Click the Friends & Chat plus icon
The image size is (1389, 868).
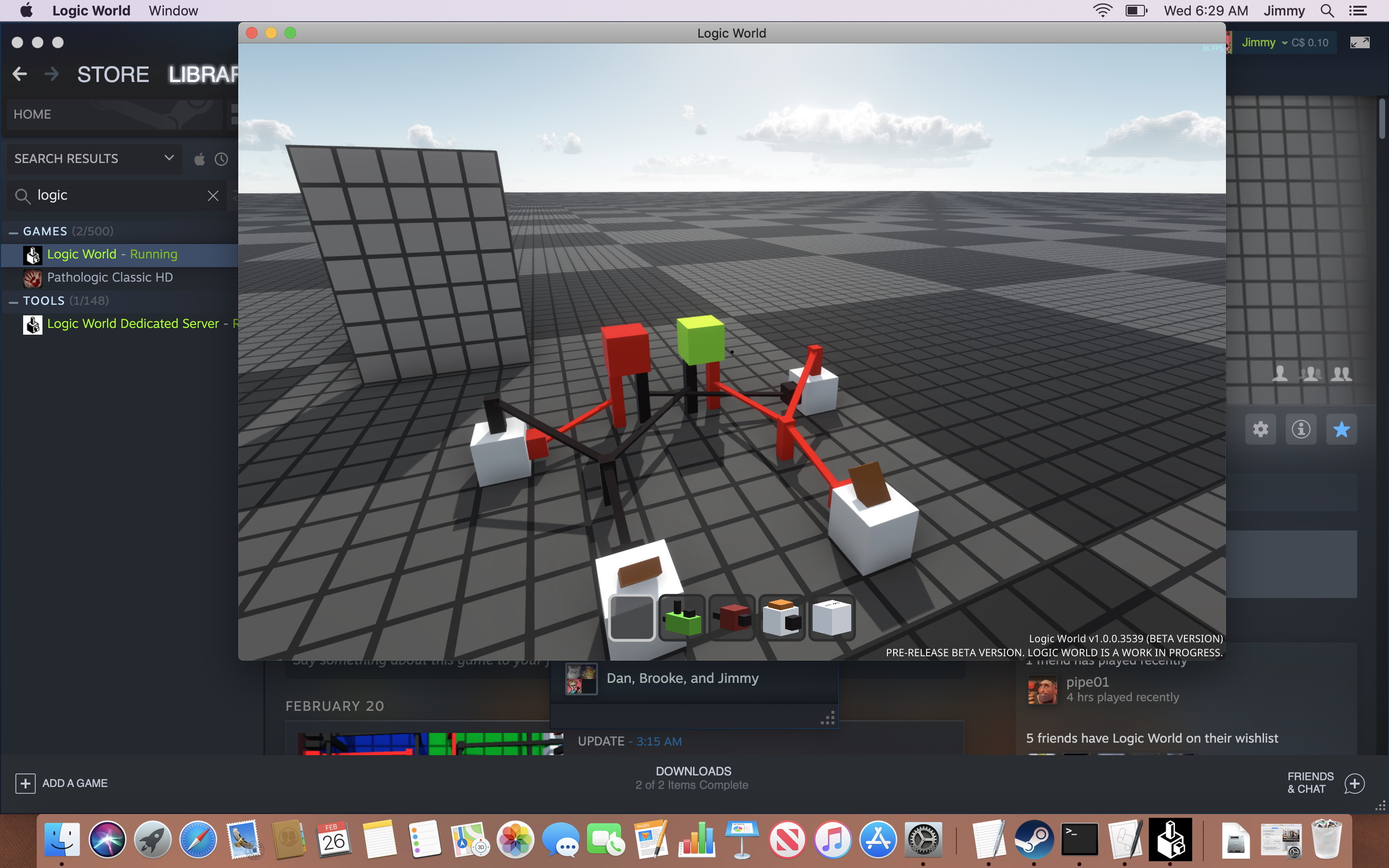coord(1355,784)
